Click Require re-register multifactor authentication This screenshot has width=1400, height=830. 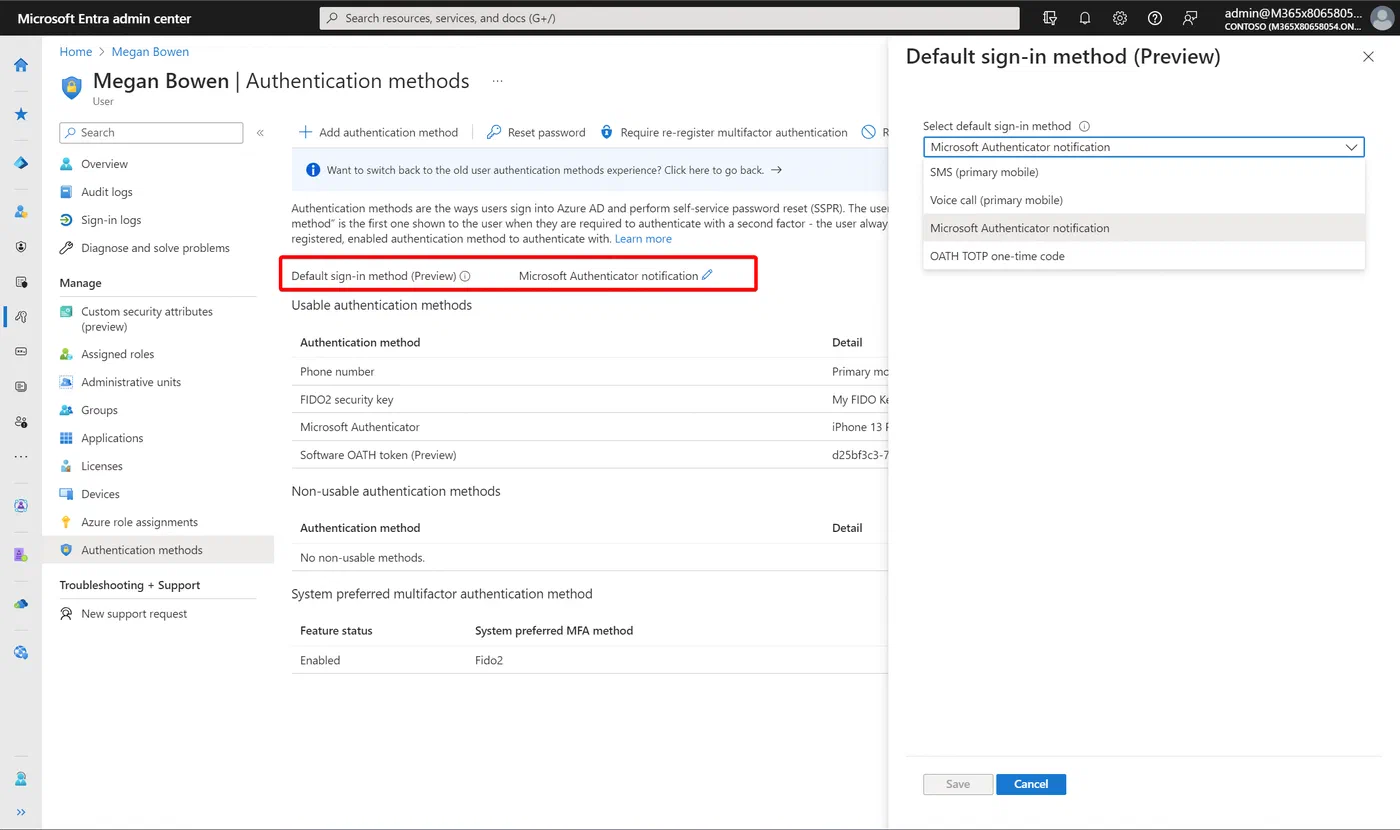coord(724,132)
